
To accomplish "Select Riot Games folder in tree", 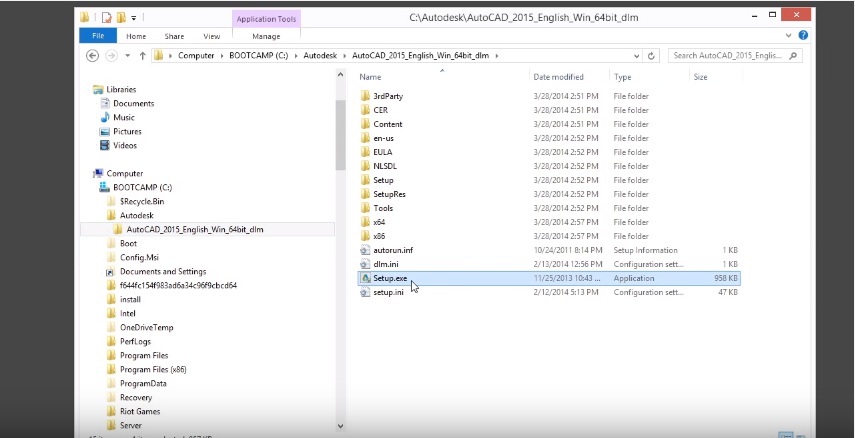I will (x=133, y=412).
